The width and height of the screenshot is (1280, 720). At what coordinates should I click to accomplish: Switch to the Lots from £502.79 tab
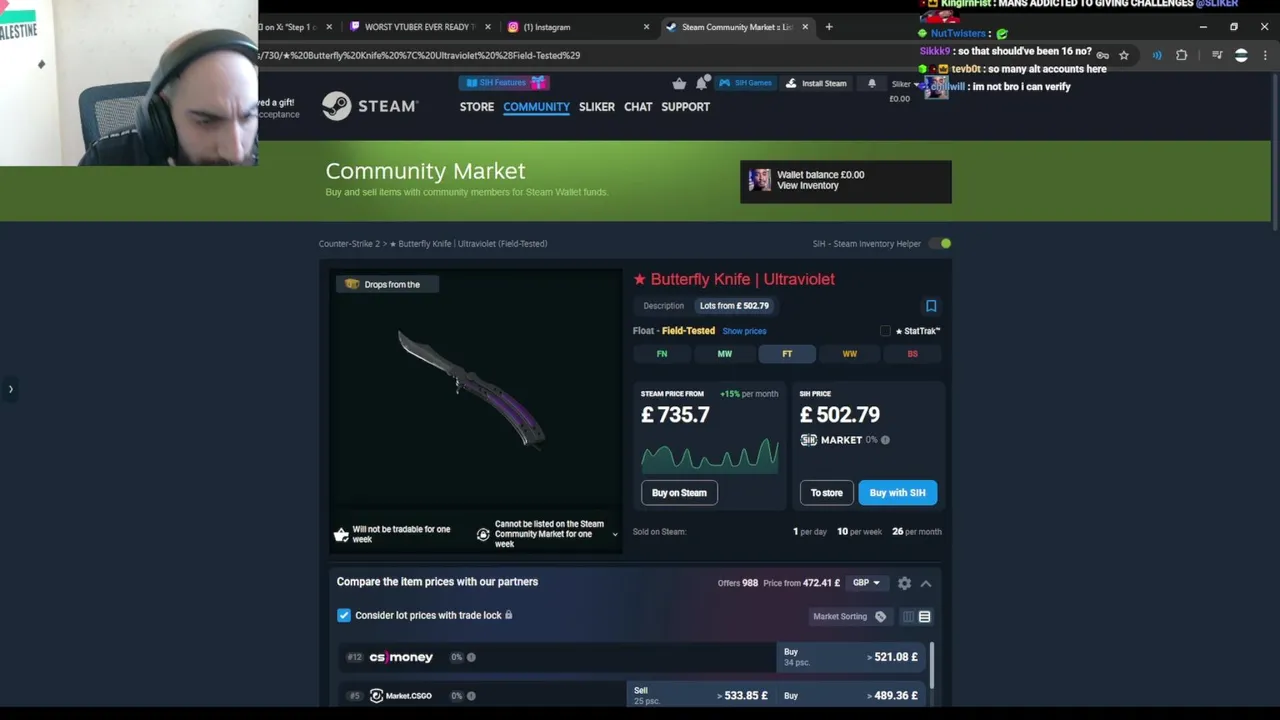click(735, 306)
